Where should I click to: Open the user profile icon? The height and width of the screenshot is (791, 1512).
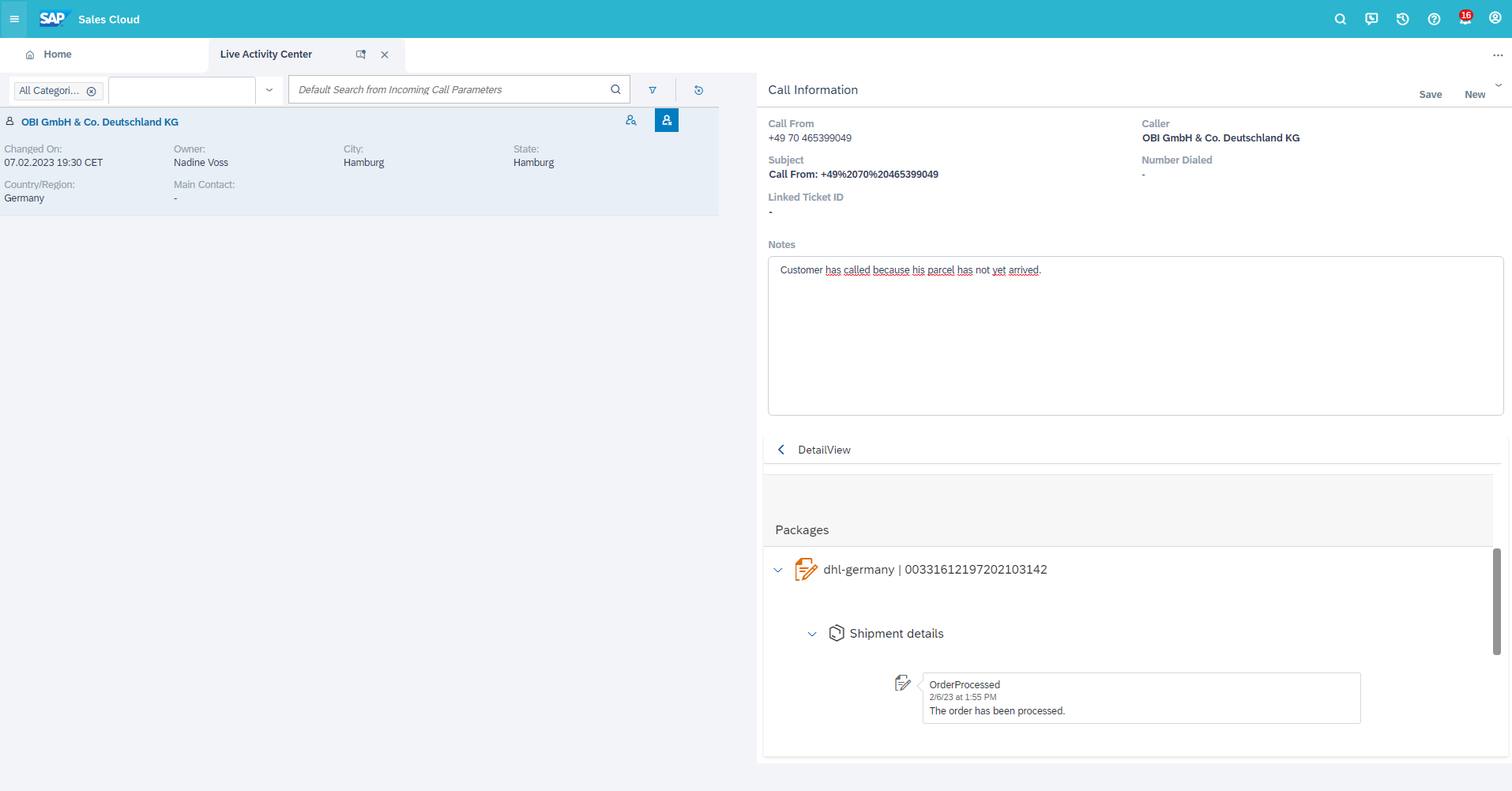pyautogui.click(x=1495, y=18)
